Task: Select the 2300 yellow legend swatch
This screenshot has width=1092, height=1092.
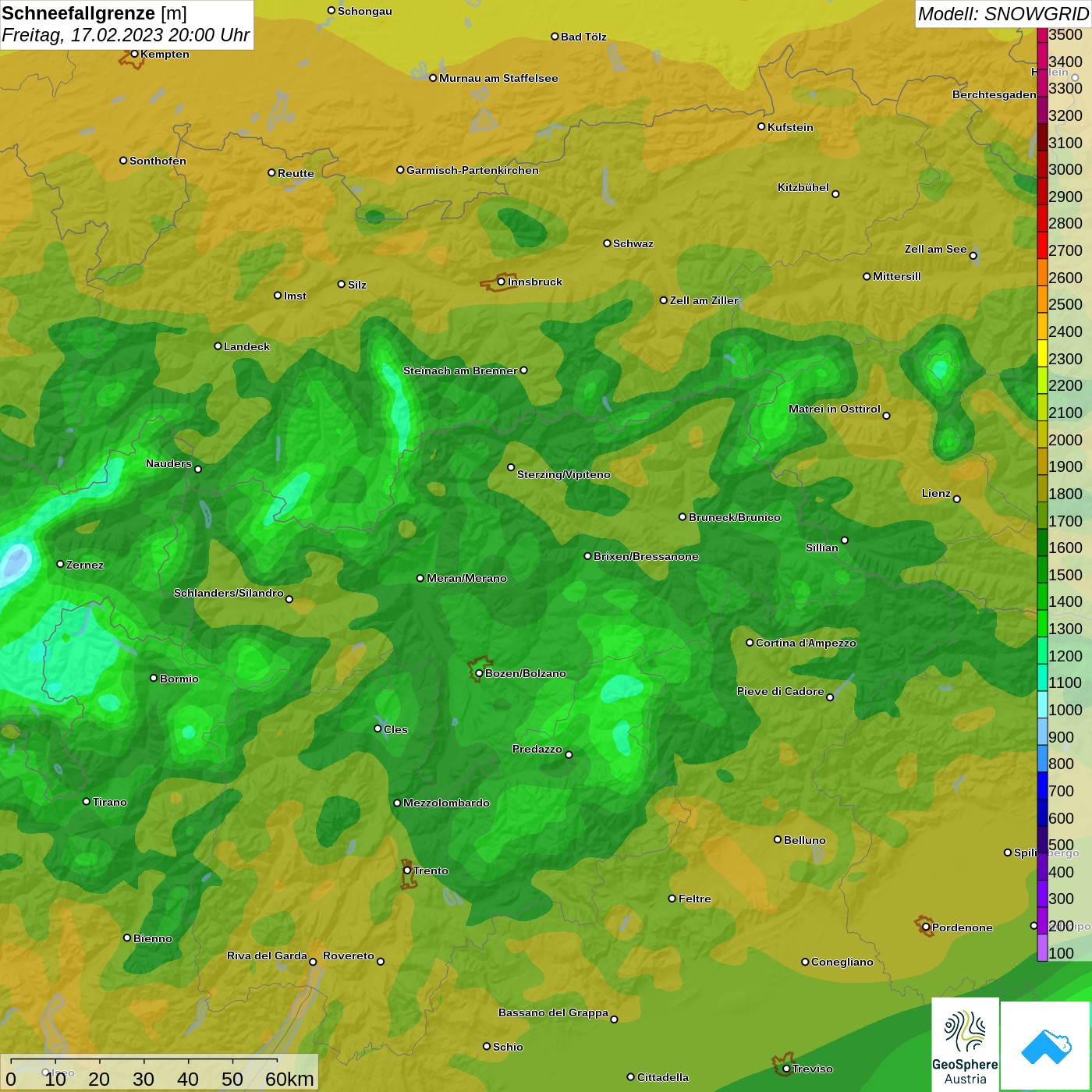Action: [1042, 353]
